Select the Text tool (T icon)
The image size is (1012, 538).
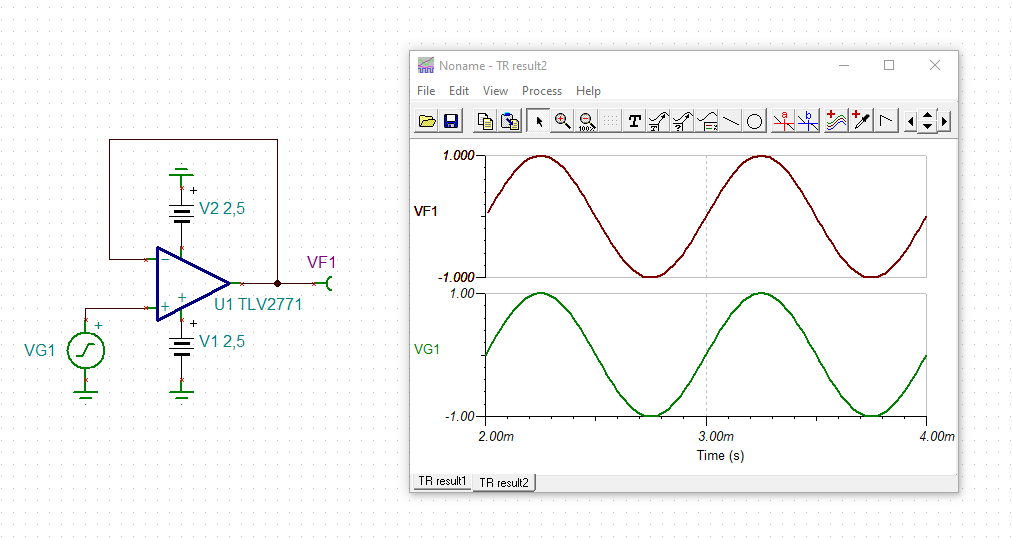(634, 121)
